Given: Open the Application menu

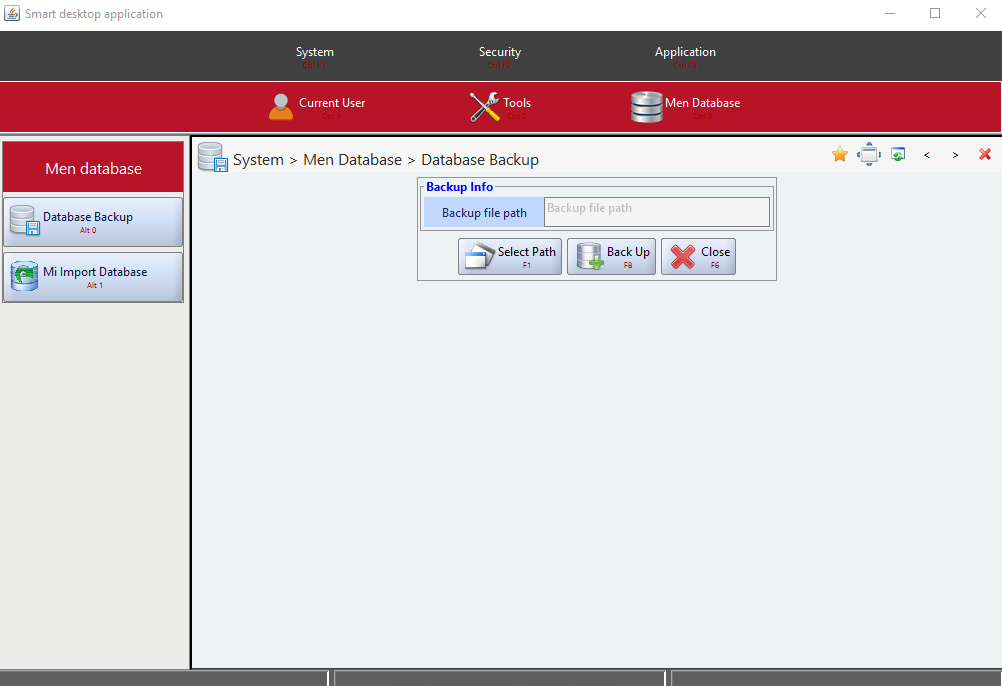Looking at the screenshot, I should [x=685, y=55].
